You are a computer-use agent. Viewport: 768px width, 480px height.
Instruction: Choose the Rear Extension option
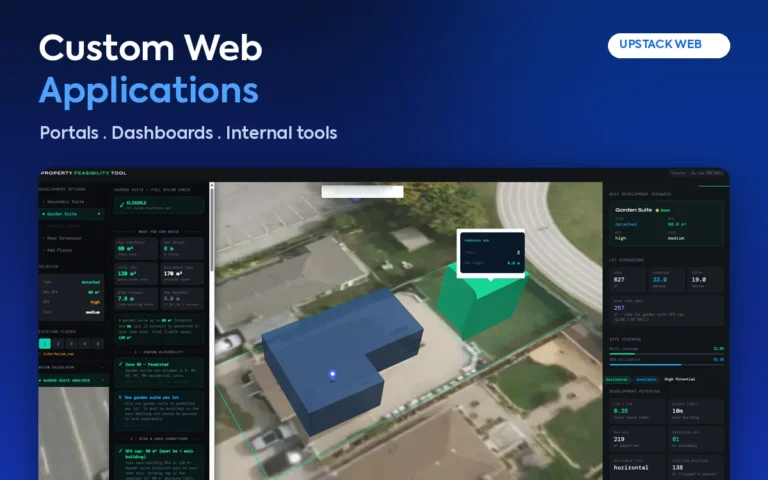click(x=71, y=238)
